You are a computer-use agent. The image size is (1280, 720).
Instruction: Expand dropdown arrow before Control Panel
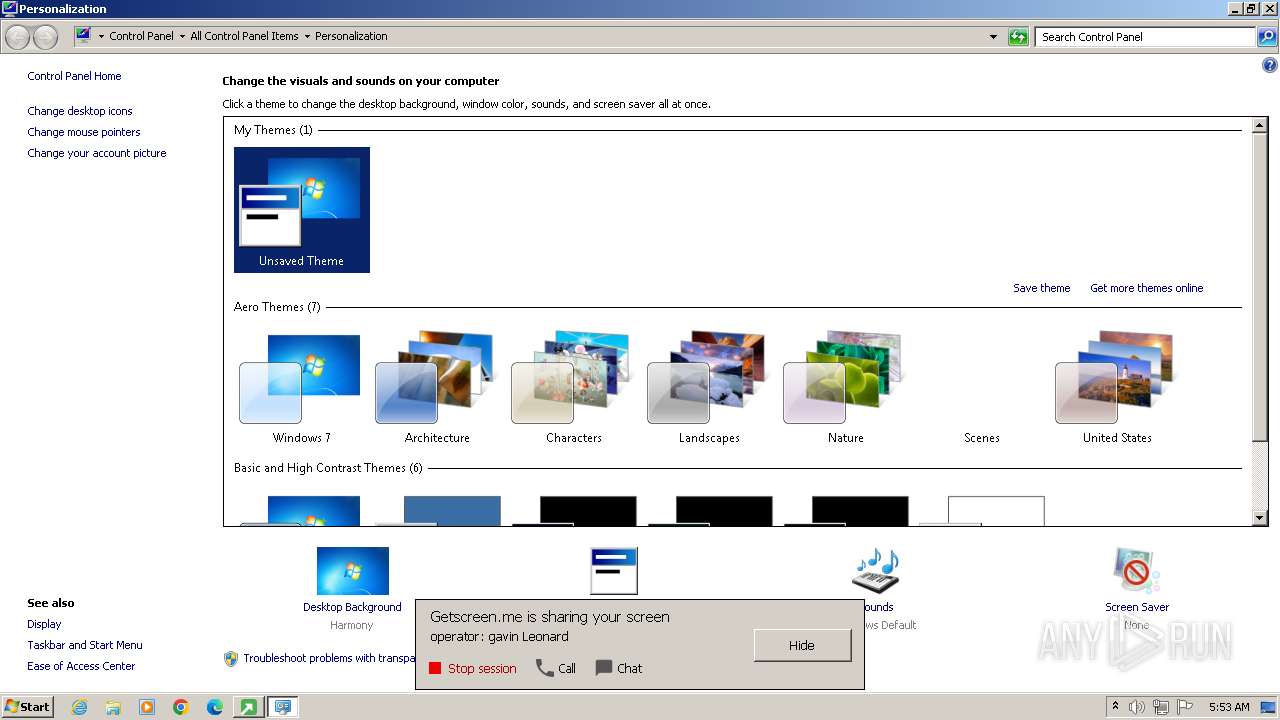click(x=101, y=37)
